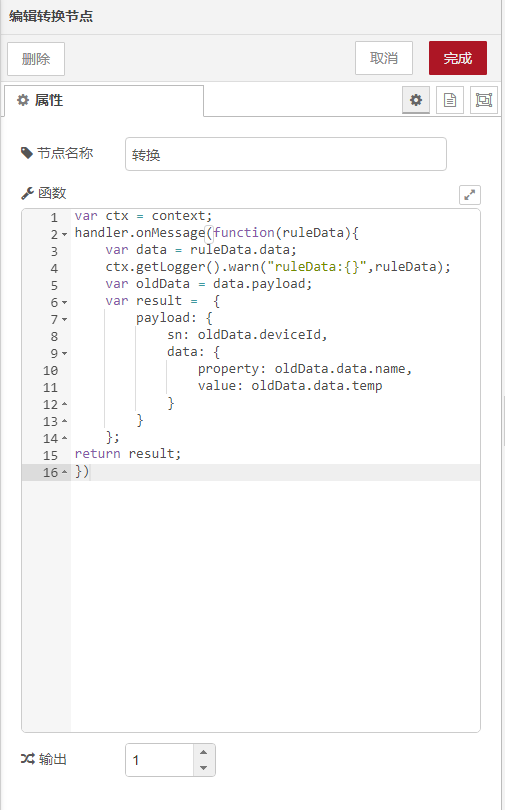Open node appearance settings icon
505x810 pixels.
484,100
